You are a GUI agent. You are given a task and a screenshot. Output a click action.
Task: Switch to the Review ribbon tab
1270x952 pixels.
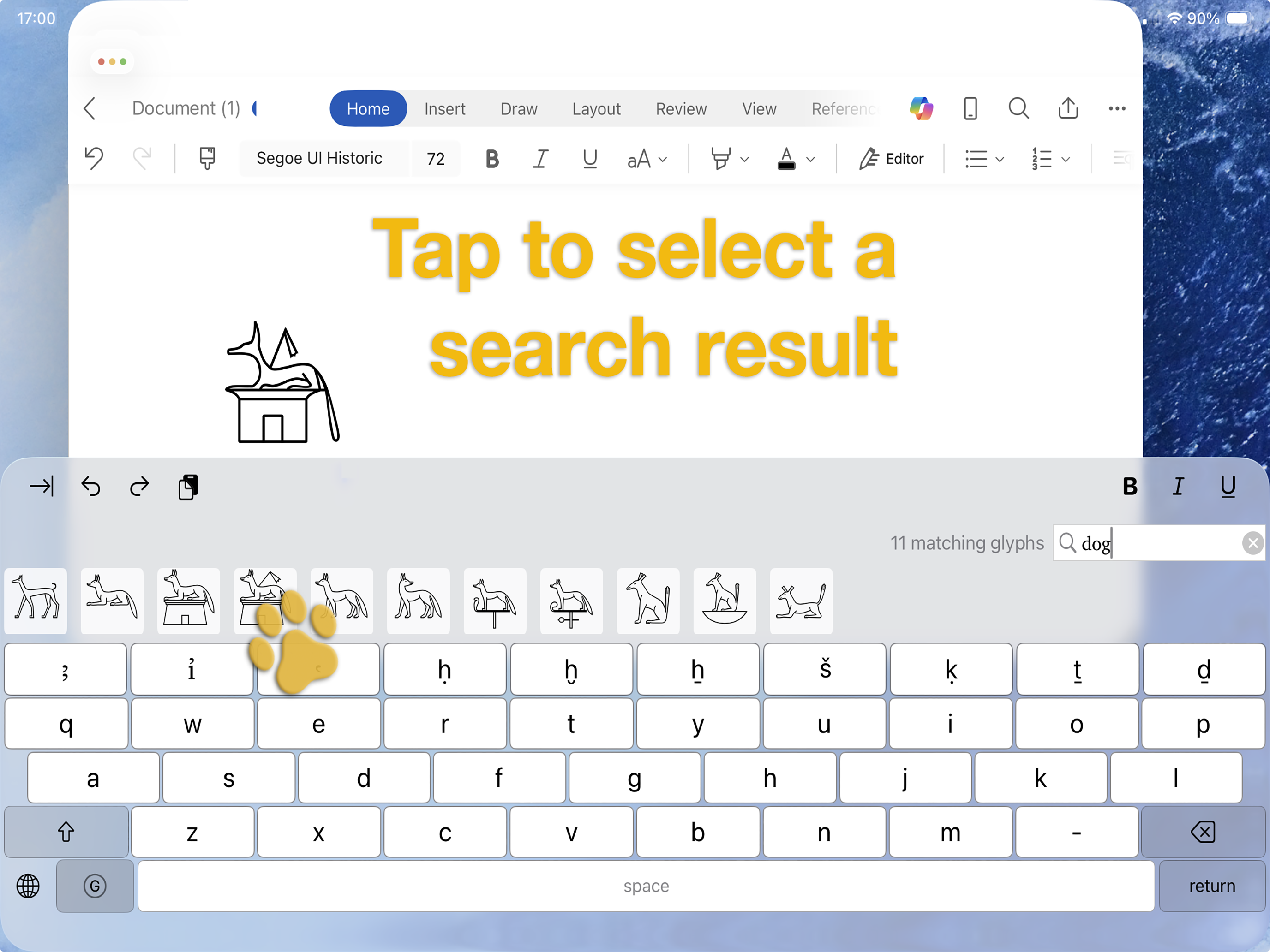(680, 108)
